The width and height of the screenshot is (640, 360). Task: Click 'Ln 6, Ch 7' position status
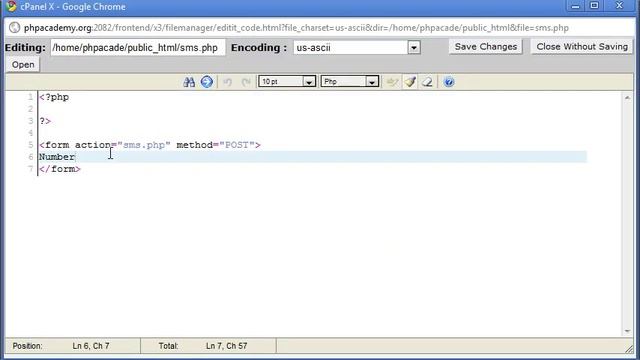[x=91, y=346]
